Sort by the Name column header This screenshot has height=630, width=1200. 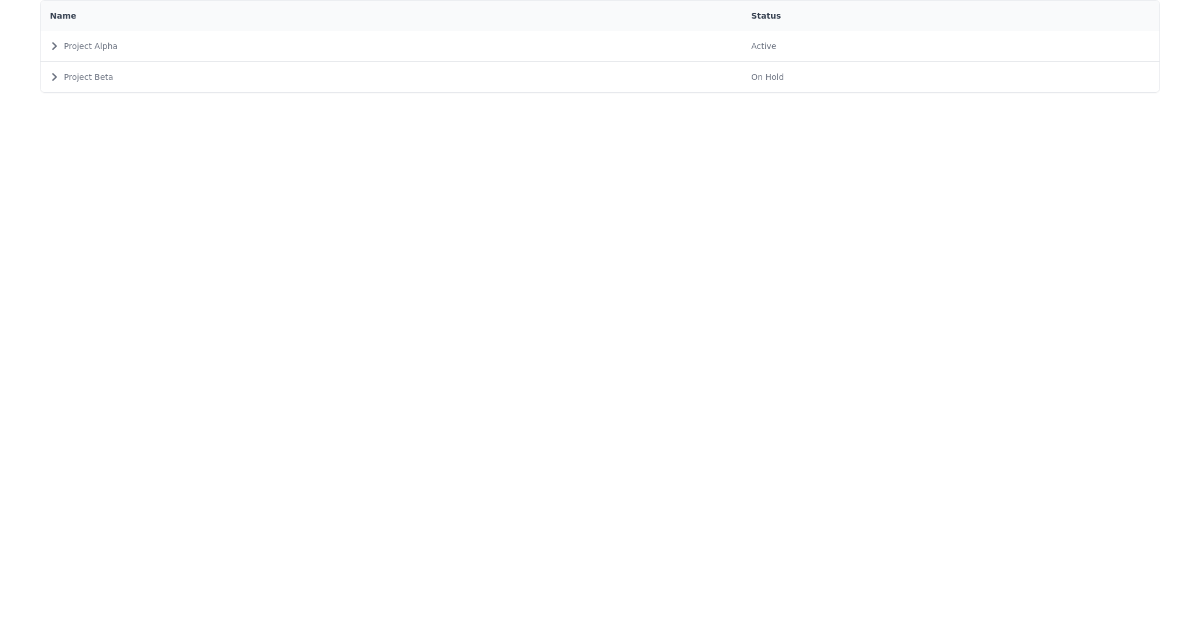[62, 16]
